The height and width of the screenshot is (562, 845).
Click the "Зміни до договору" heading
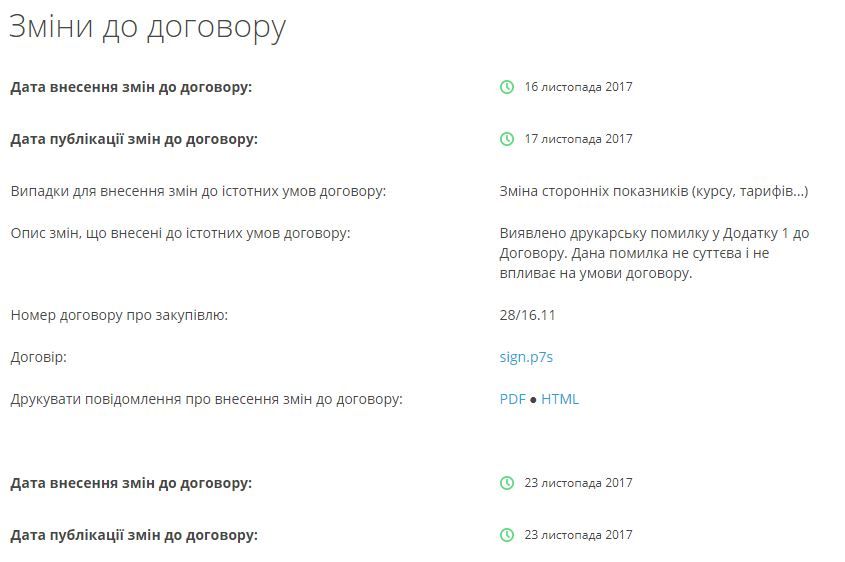click(x=148, y=27)
